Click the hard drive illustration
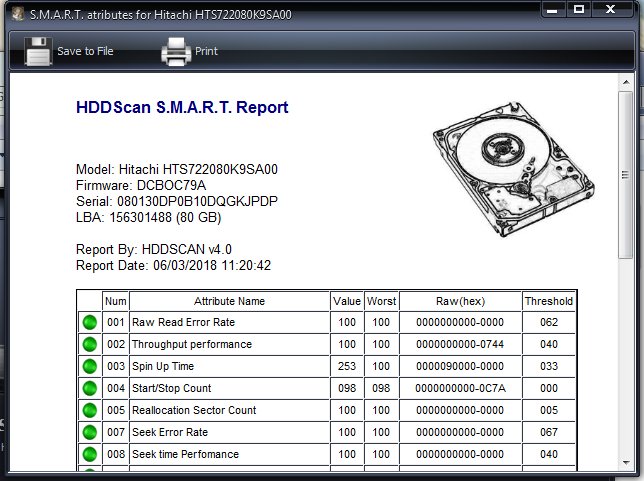 (513, 169)
